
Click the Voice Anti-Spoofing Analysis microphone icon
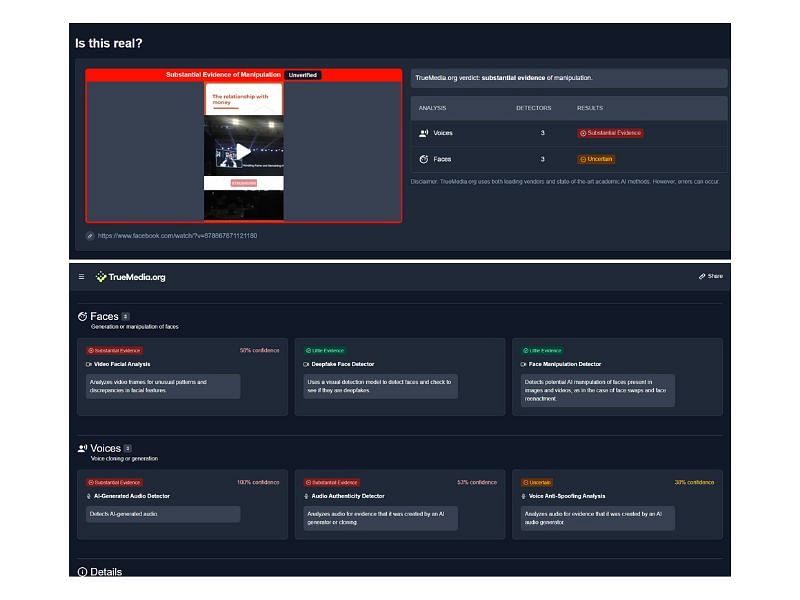point(523,496)
